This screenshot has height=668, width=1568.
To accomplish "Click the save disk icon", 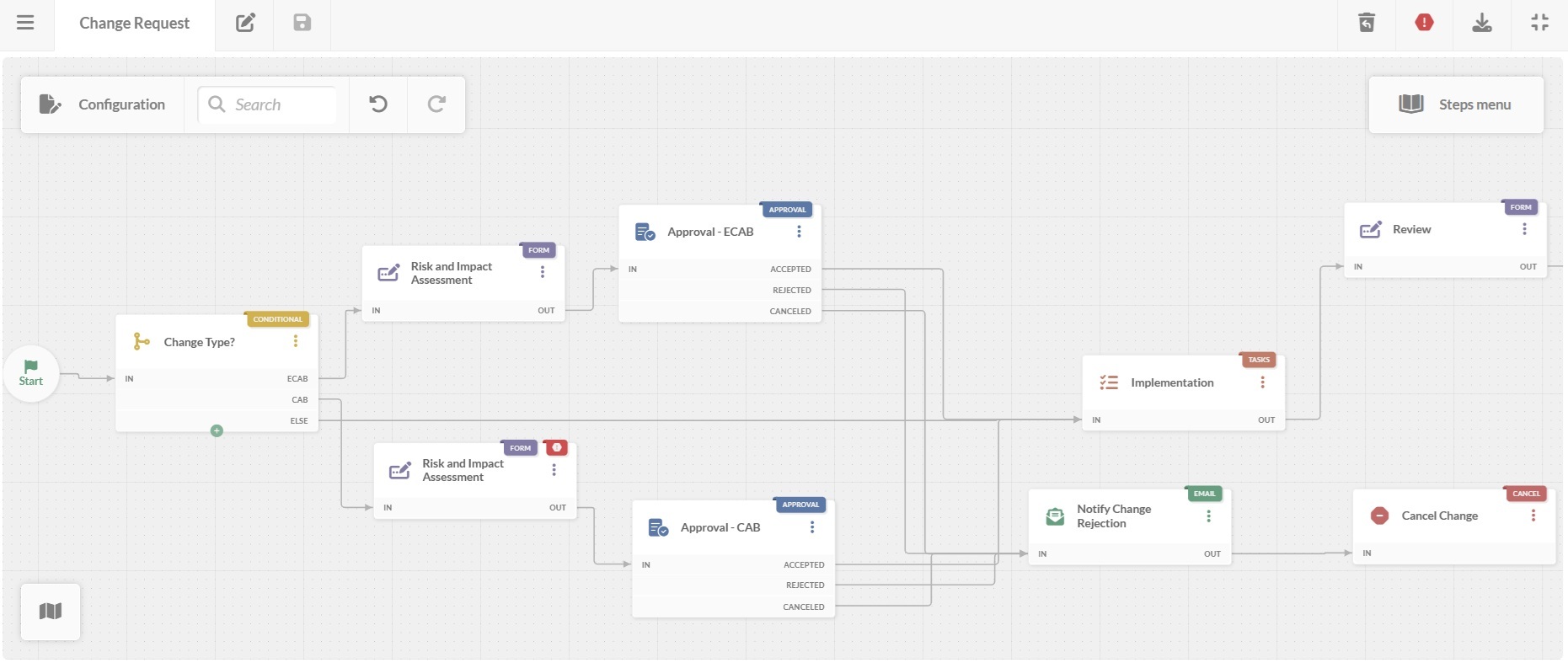I will tap(302, 23).
